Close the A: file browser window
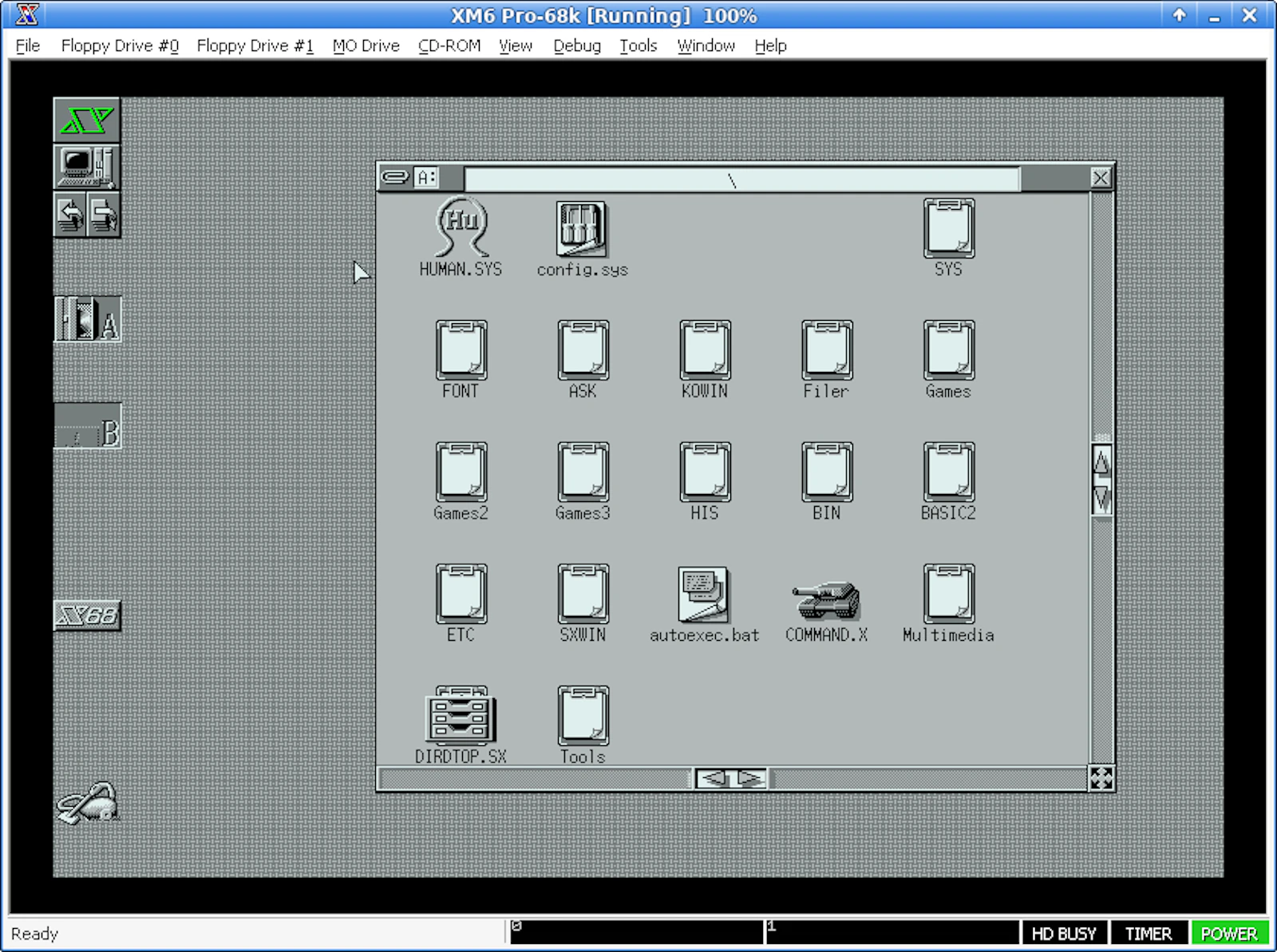 tap(1101, 178)
